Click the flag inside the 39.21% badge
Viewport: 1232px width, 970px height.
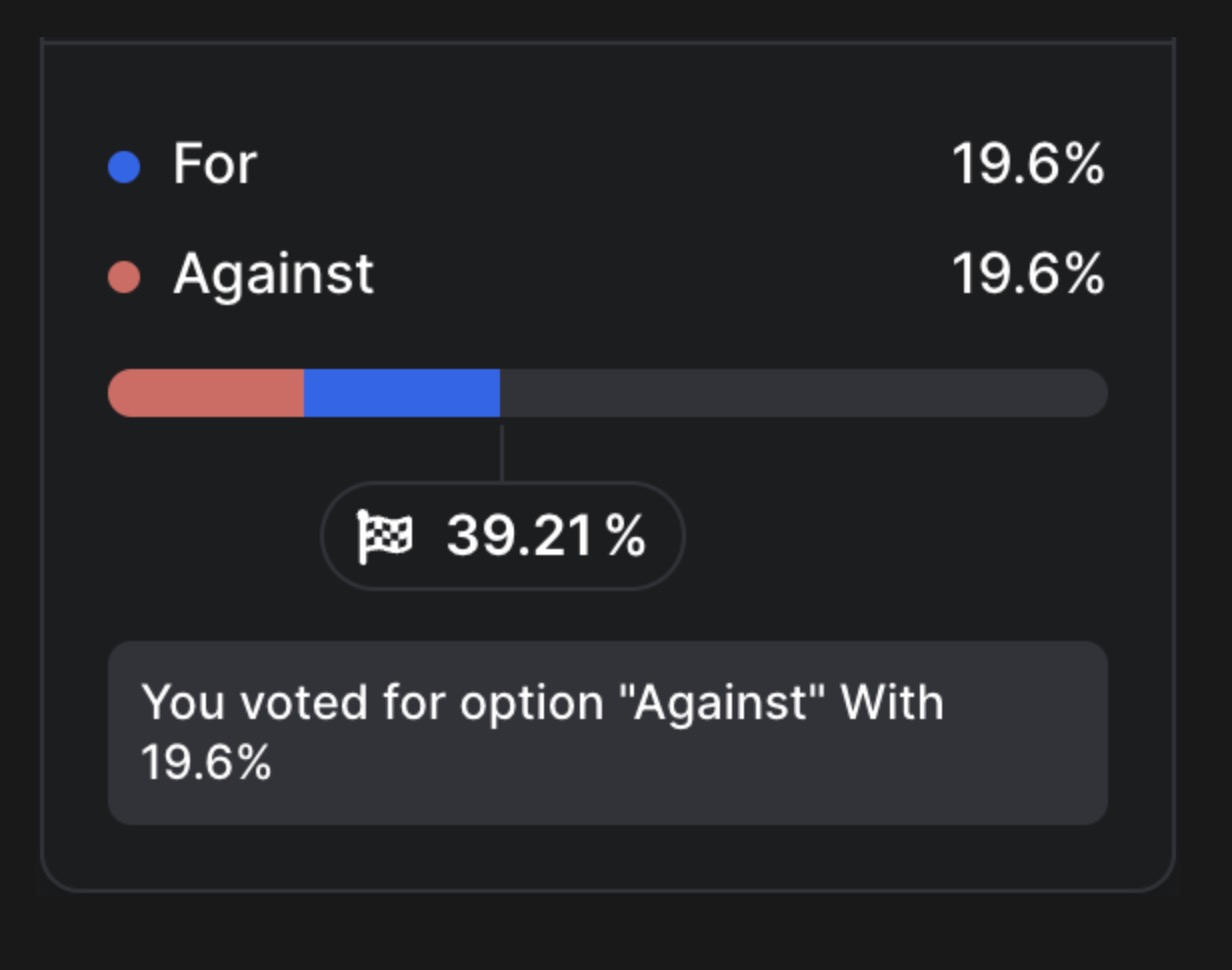coord(387,535)
